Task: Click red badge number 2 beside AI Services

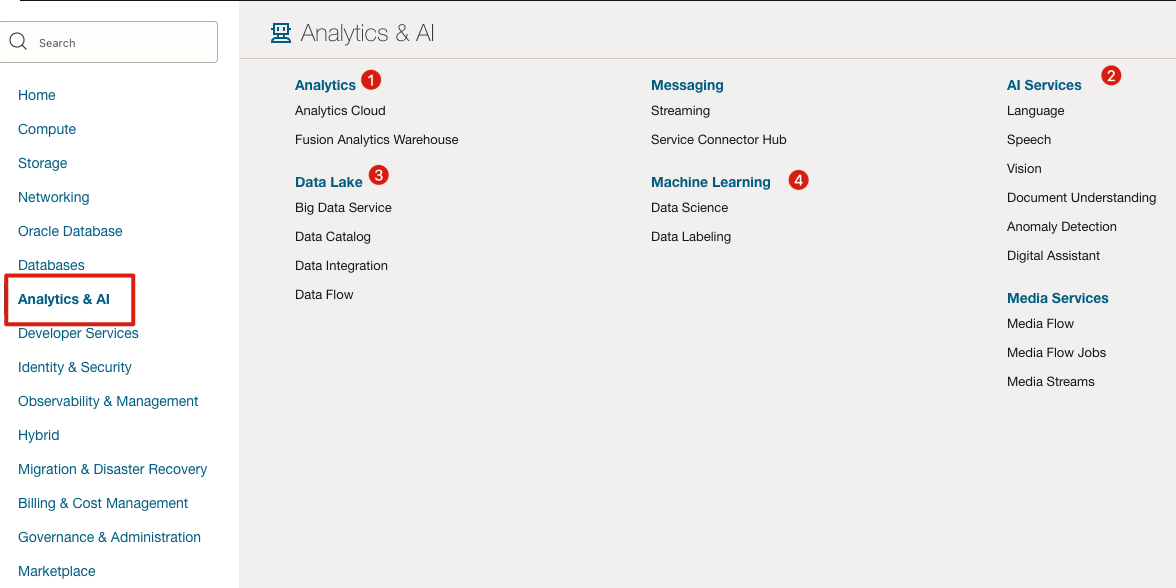Action: 1111,75
